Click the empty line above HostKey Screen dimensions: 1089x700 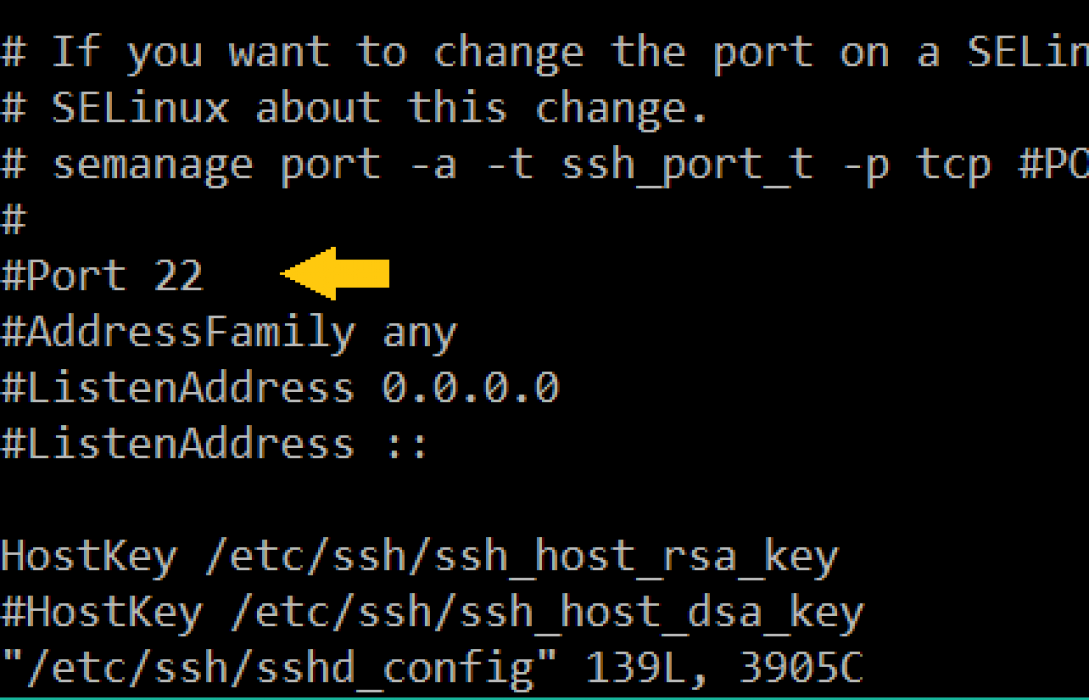pos(300,500)
